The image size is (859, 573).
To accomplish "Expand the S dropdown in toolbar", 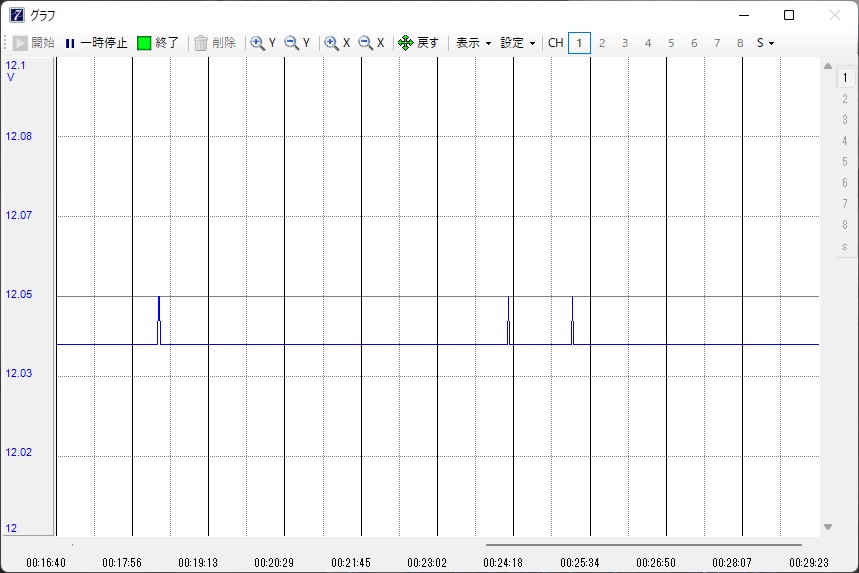I will click(x=765, y=43).
